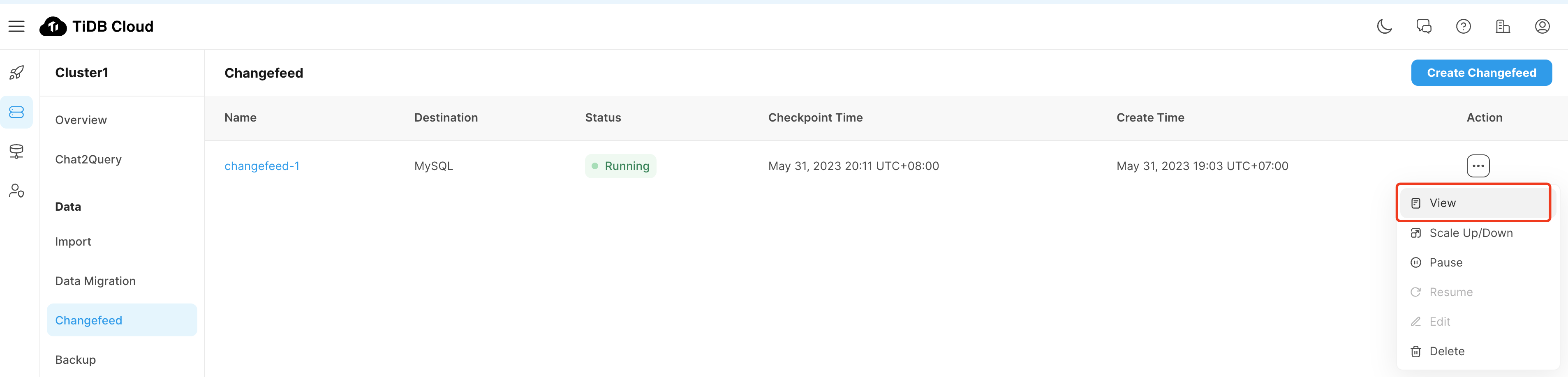Click the rocket icon in left sidebar
Image resolution: width=1568 pixels, height=377 pixels.
coord(16,73)
